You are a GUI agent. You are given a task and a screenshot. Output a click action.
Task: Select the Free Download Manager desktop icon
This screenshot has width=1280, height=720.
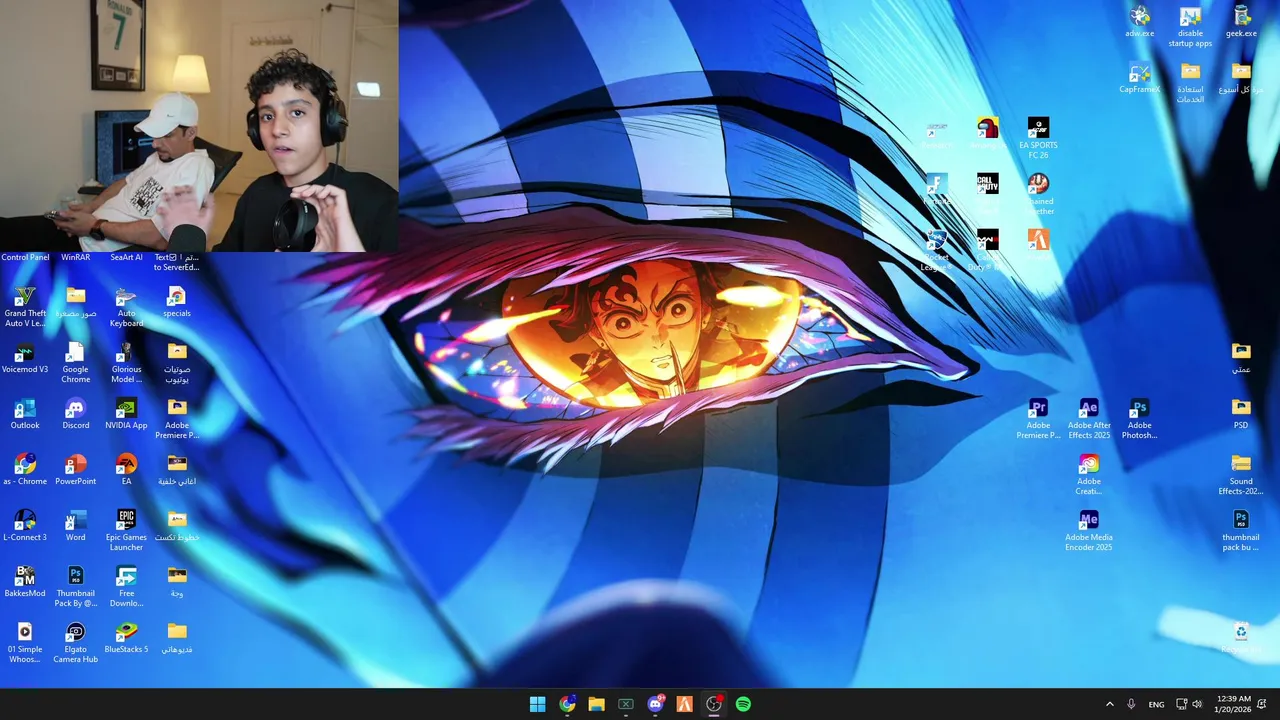click(126, 587)
